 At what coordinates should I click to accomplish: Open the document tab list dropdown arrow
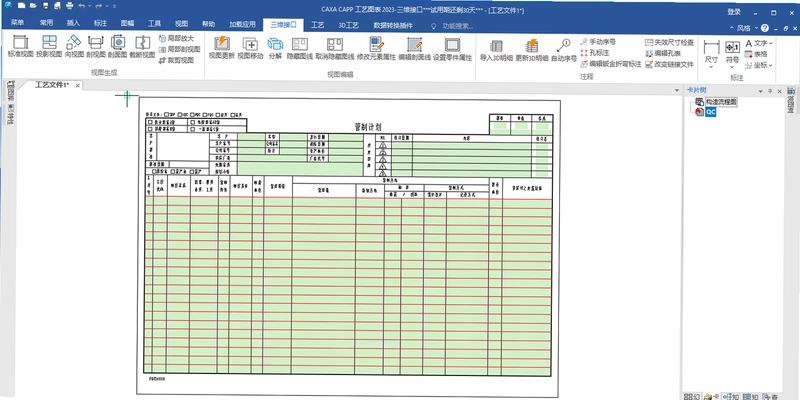(677, 90)
